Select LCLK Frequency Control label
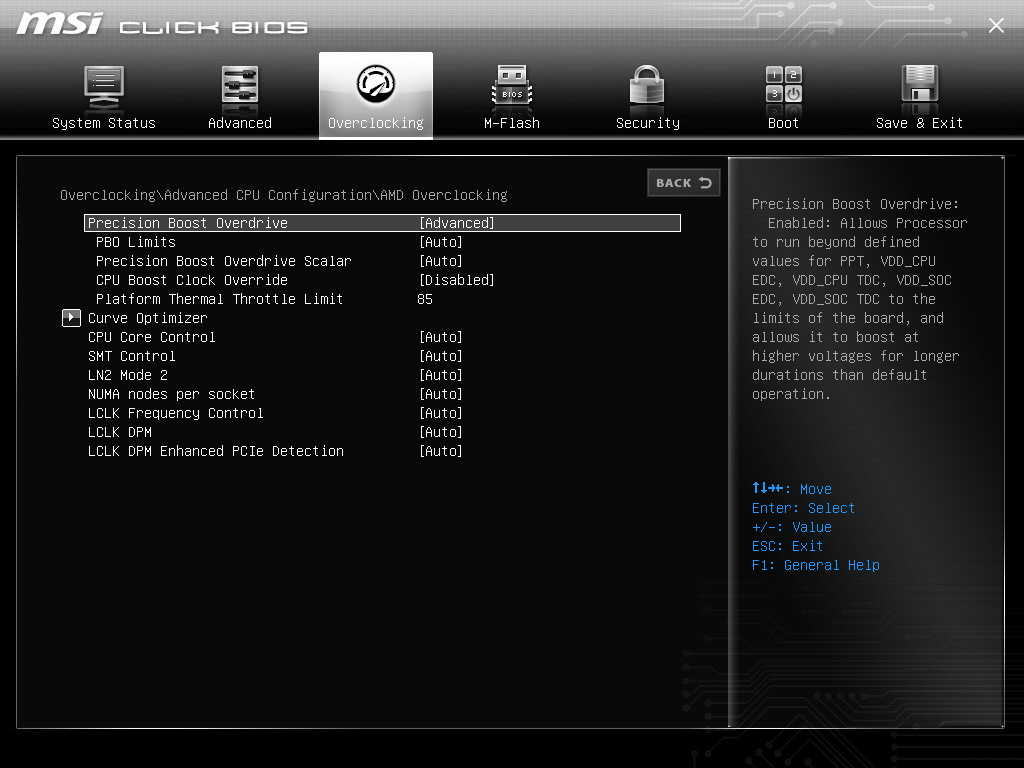Screen dimensions: 1024x768 (176, 413)
